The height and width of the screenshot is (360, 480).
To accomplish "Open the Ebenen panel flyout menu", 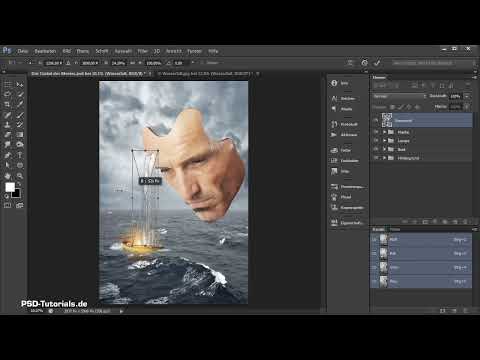I will pos(474,77).
